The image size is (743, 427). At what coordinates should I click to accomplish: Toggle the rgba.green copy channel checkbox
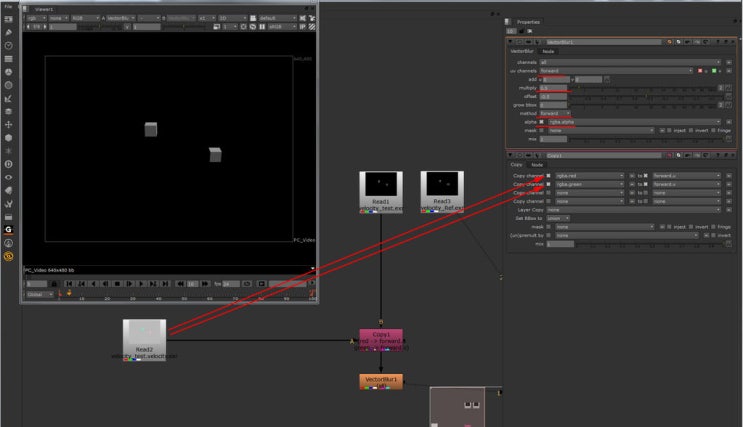tap(549, 184)
